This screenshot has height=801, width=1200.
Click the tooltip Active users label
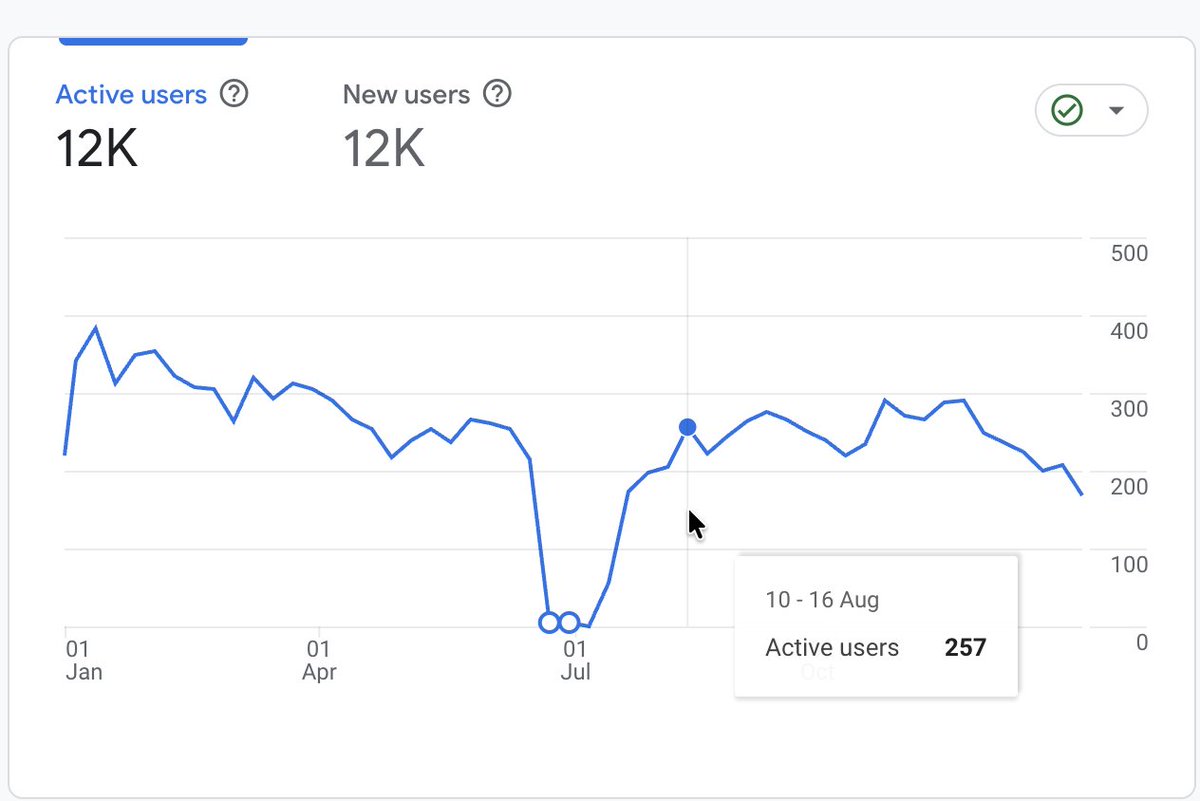[x=832, y=648]
